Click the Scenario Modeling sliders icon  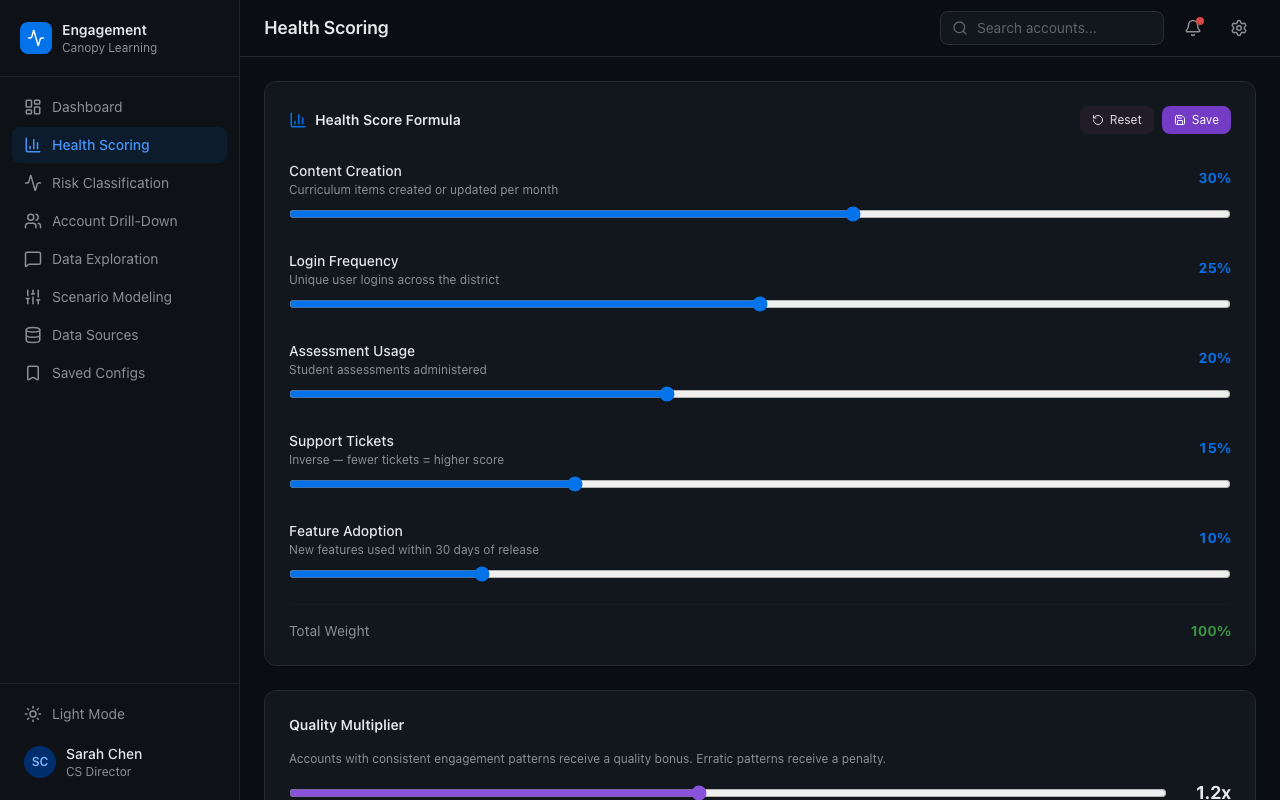tap(33, 296)
